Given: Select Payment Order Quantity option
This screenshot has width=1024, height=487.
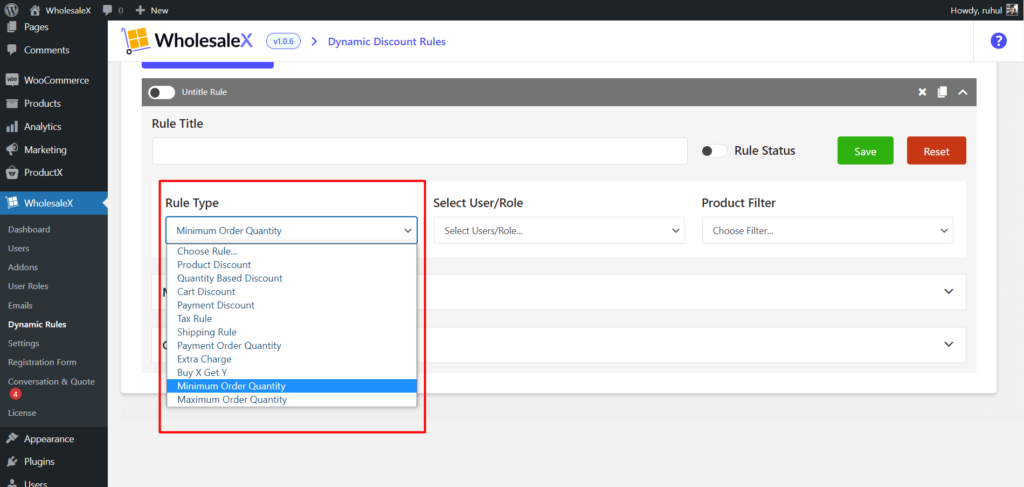Looking at the screenshot, I should (x=292, y=345).
